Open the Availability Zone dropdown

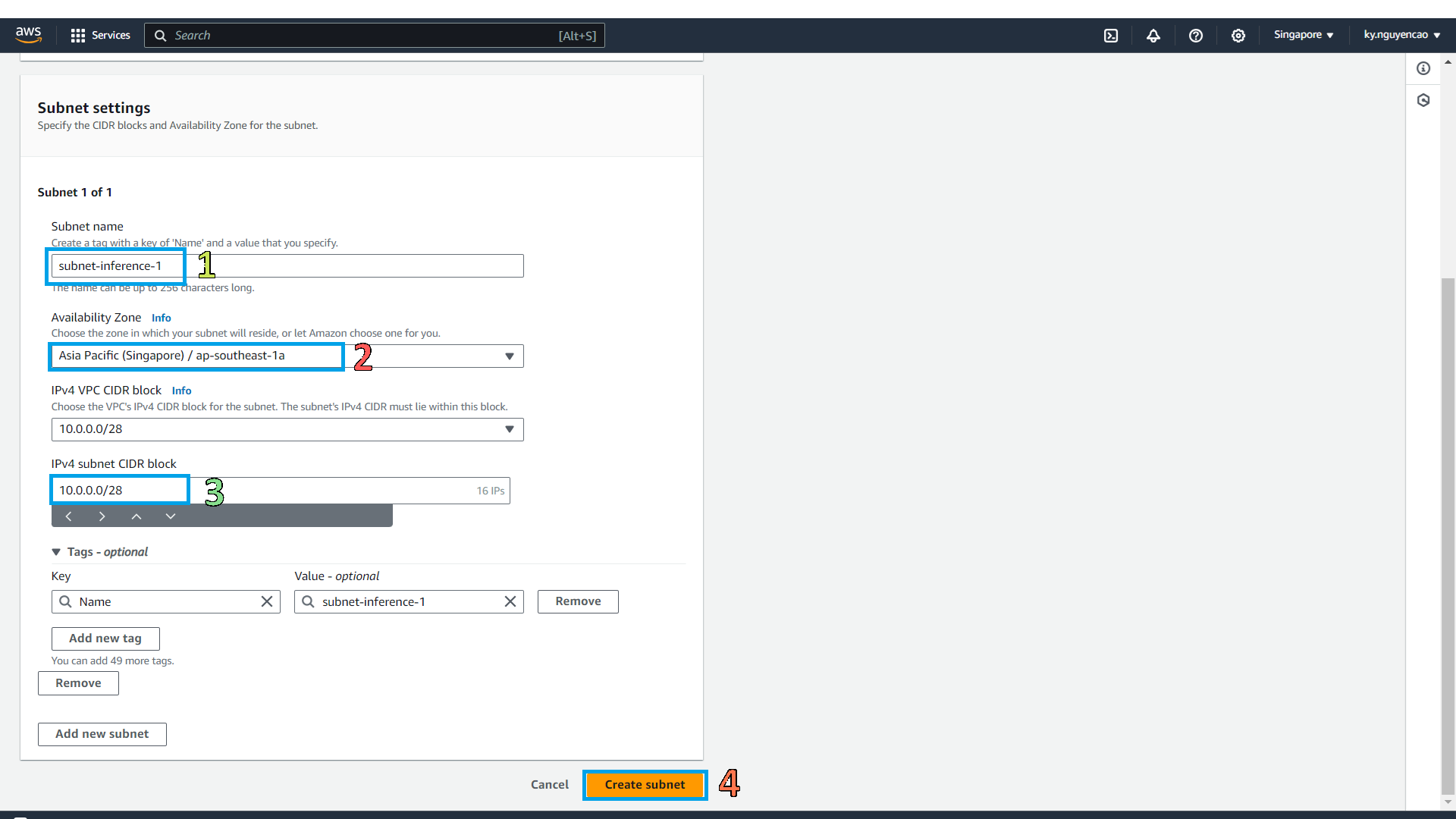(287, 356)
